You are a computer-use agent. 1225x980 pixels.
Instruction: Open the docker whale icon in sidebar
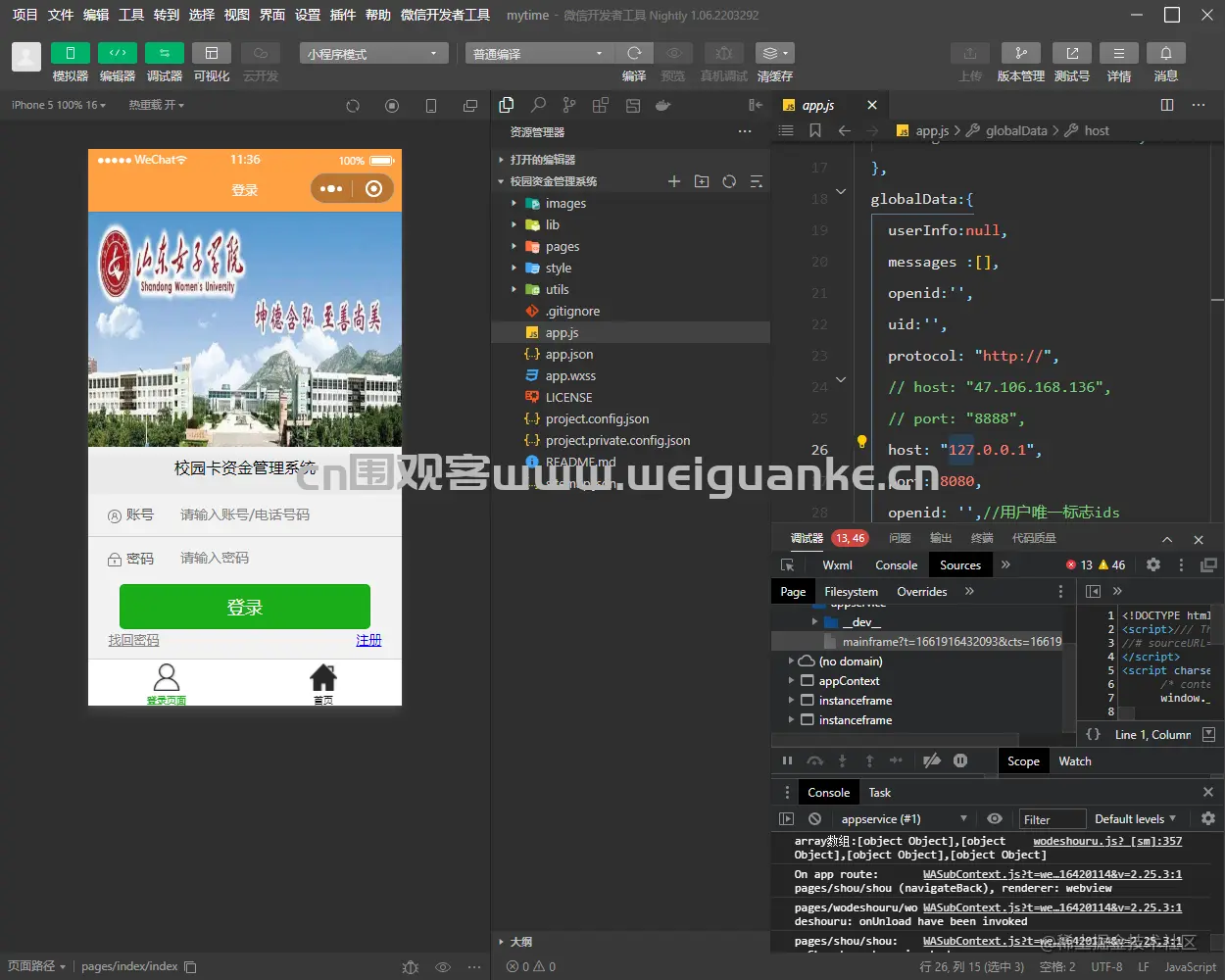(x=663, y=105)
